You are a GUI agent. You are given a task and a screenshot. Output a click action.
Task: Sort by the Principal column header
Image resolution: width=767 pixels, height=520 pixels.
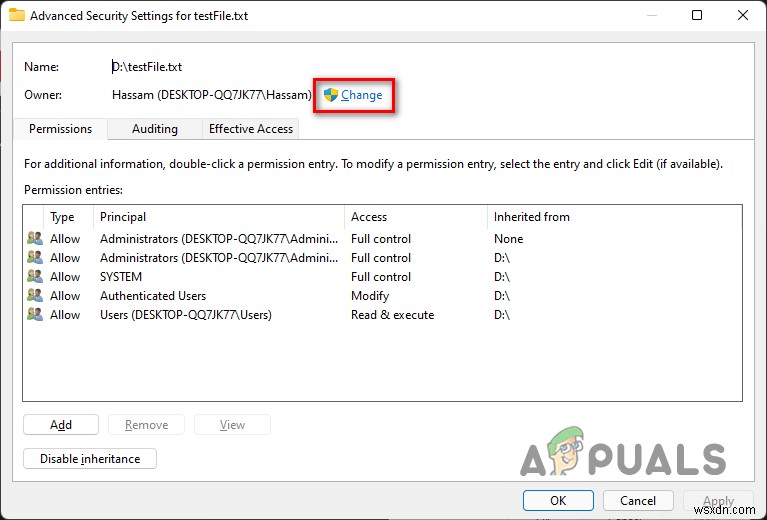(x=219, y=217)
